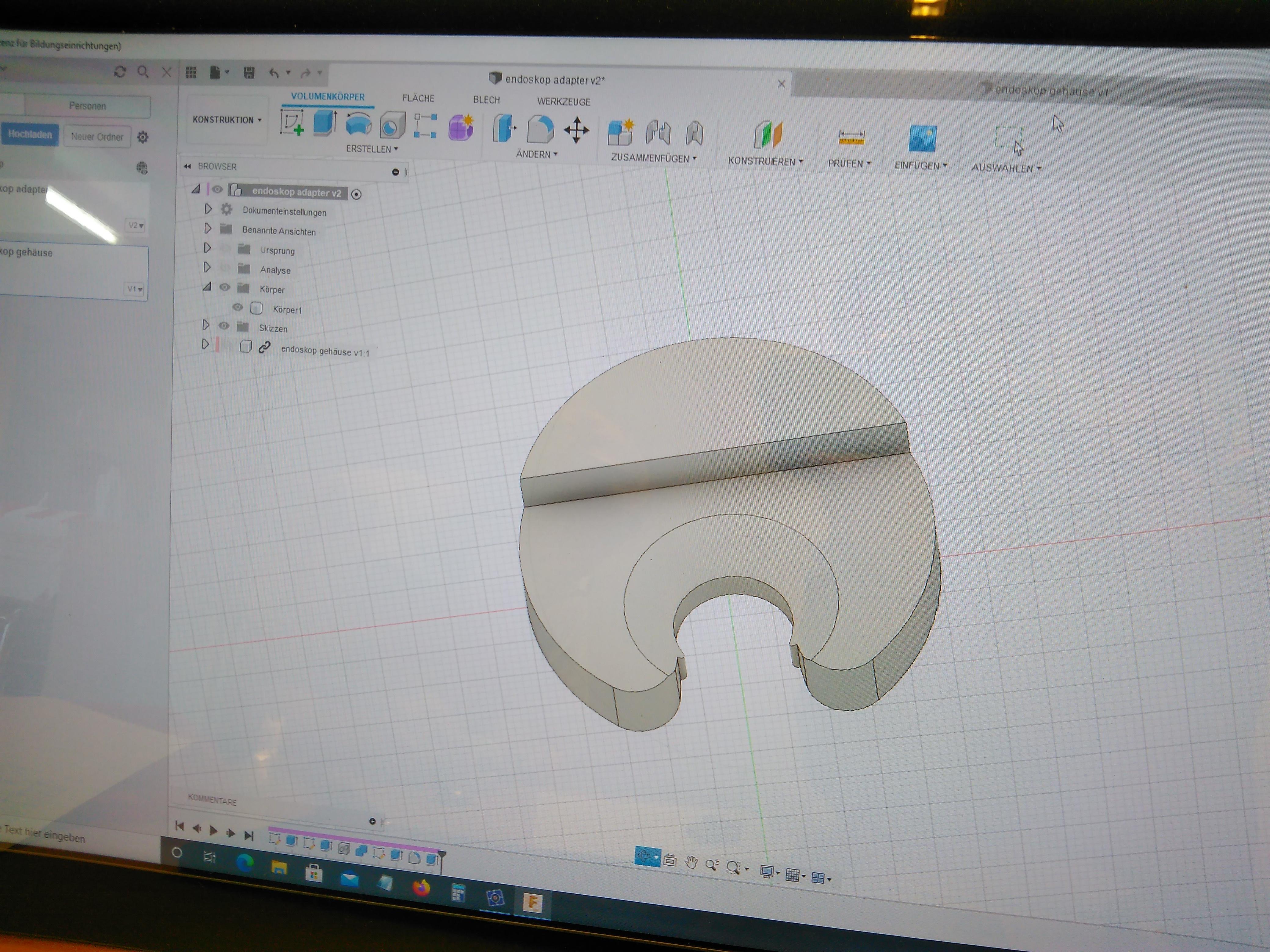Toggle visibility of endoskop adapter v2 root

[217, 189]
